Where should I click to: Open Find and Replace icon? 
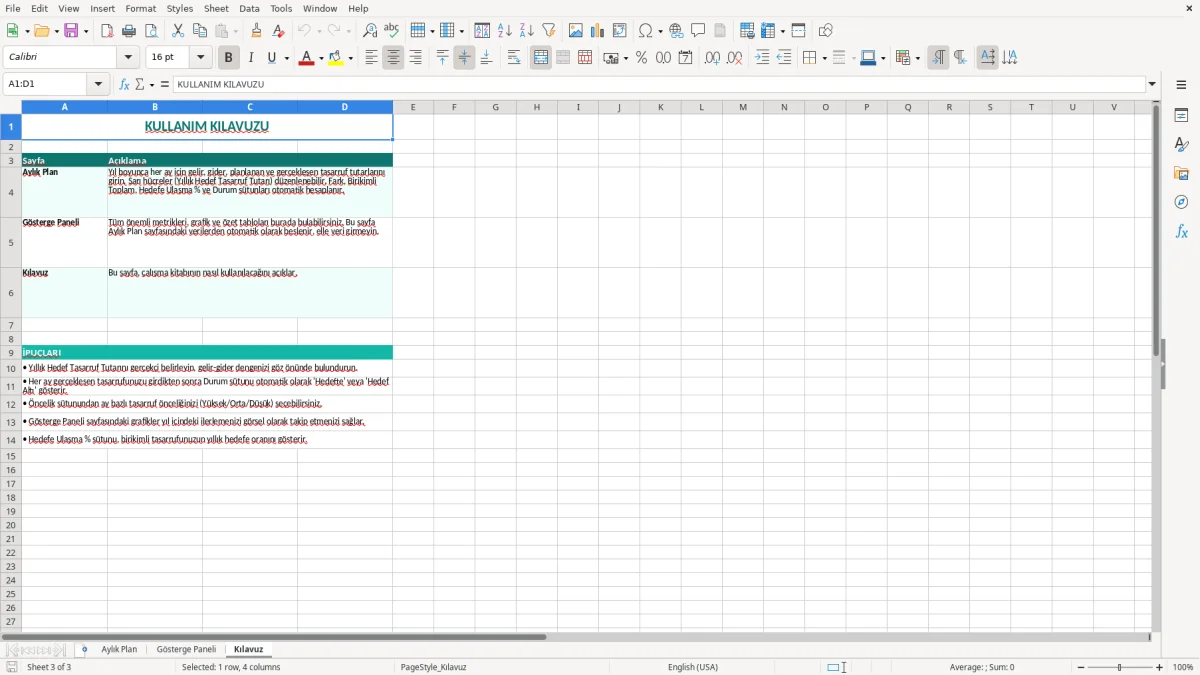(370, 31)
